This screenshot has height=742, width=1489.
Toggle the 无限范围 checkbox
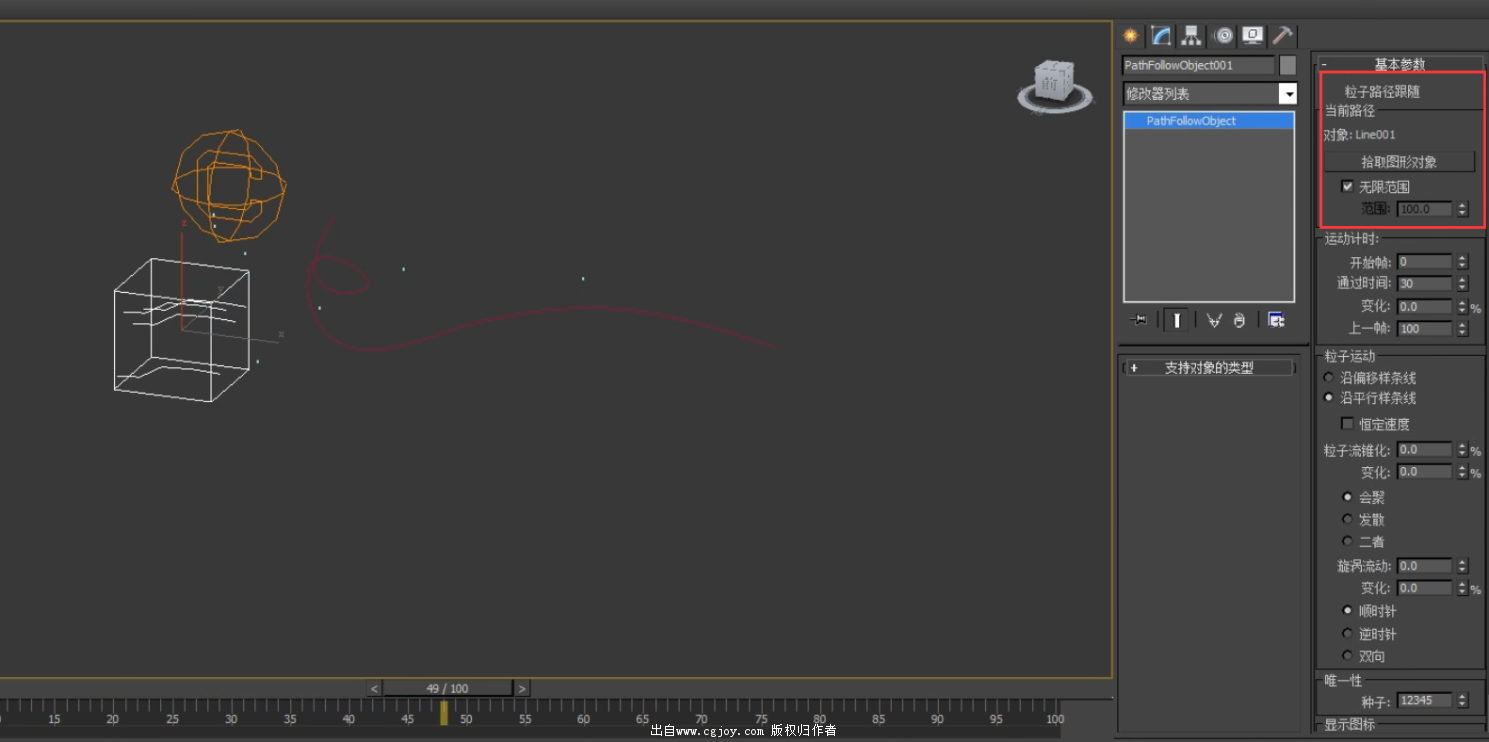1348,186
